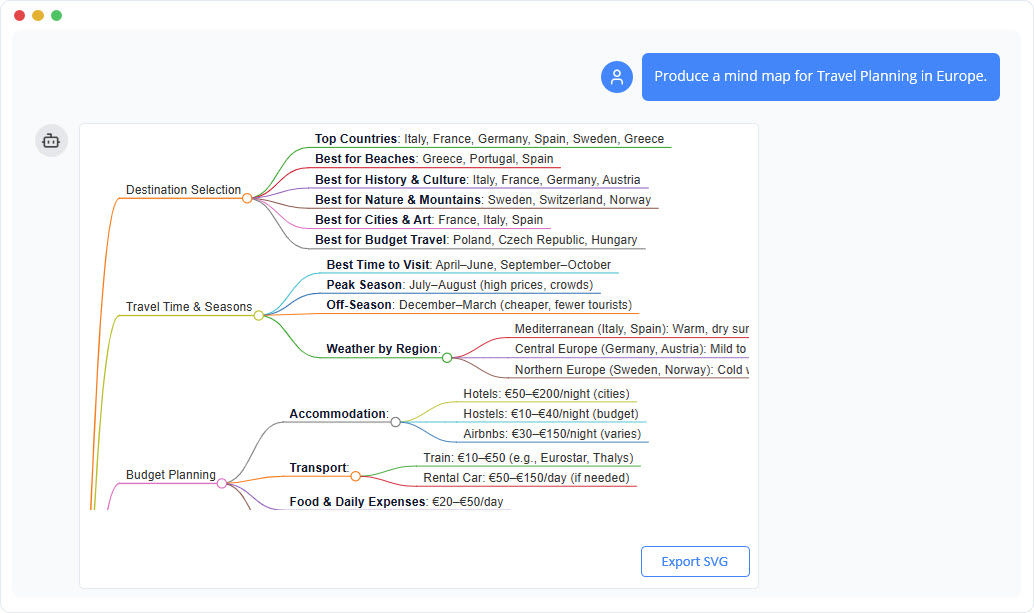Collapse the Destination Selection branch via its node circle
The width and height of the screenshot is (1034, 613).
pos(246,199)
